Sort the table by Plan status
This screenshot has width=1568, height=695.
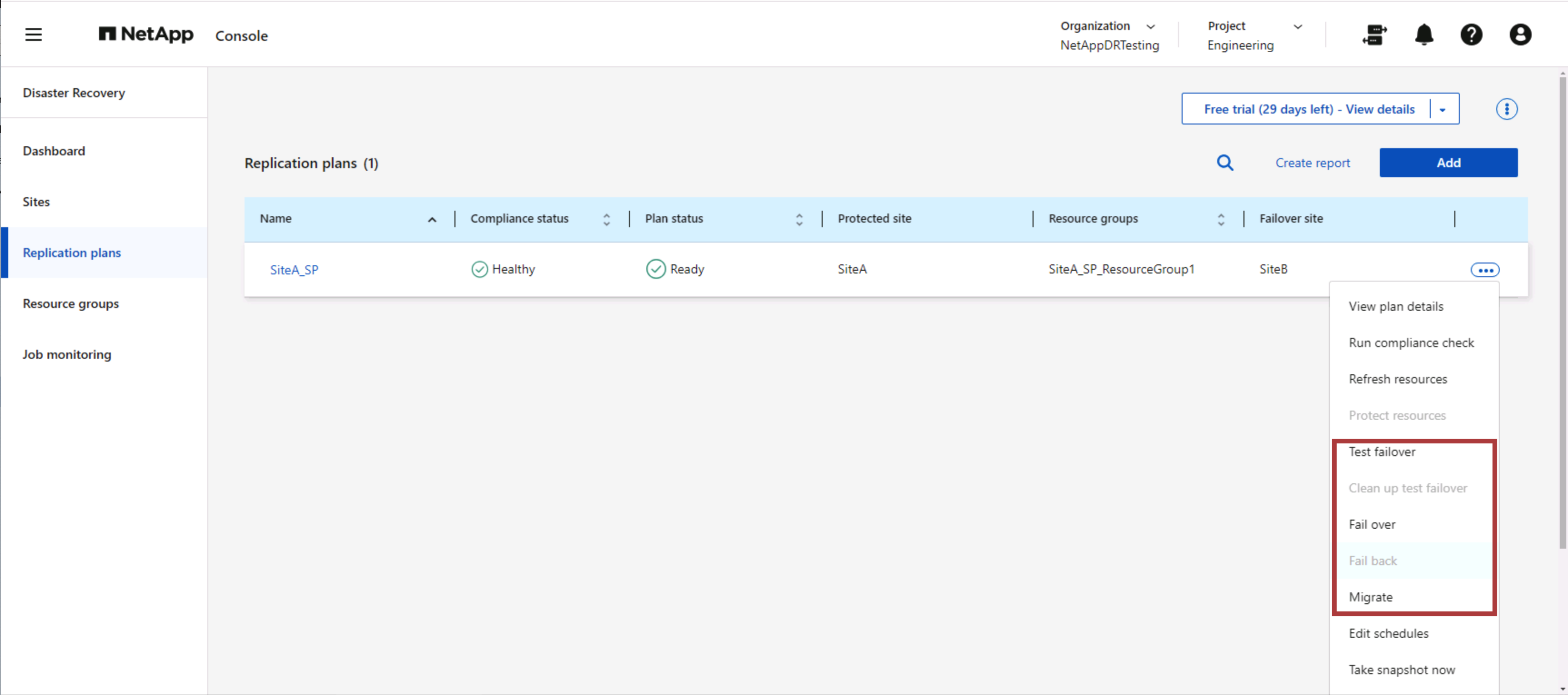point(799,218)
